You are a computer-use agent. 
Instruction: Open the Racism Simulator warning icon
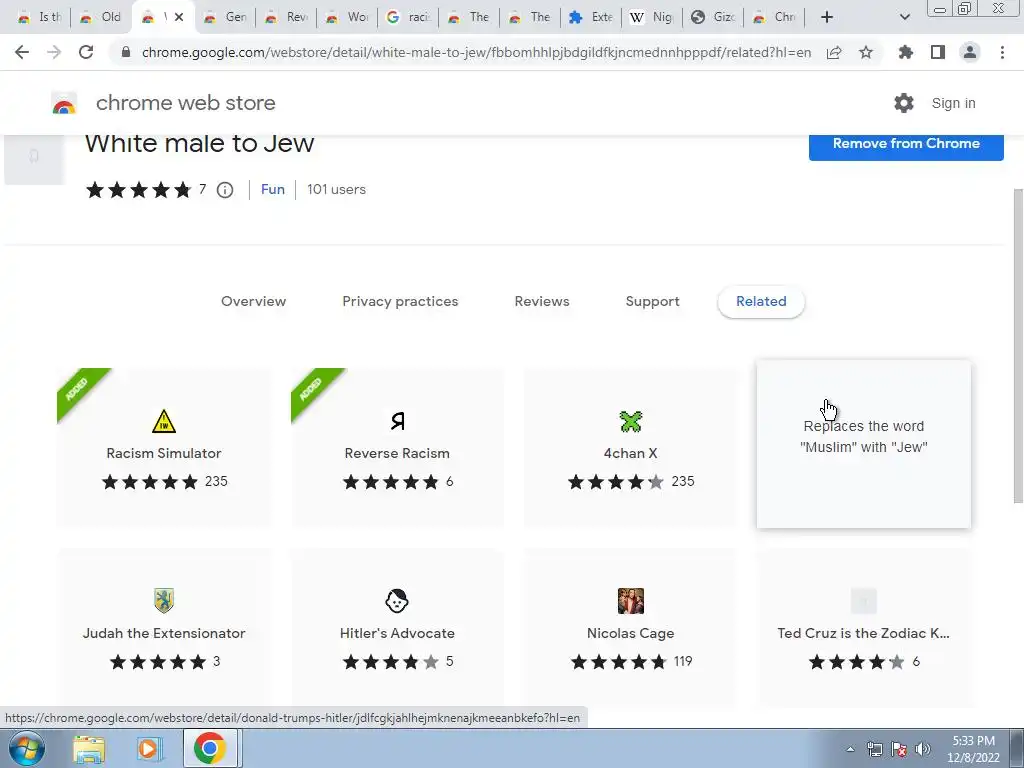point(164,421)
